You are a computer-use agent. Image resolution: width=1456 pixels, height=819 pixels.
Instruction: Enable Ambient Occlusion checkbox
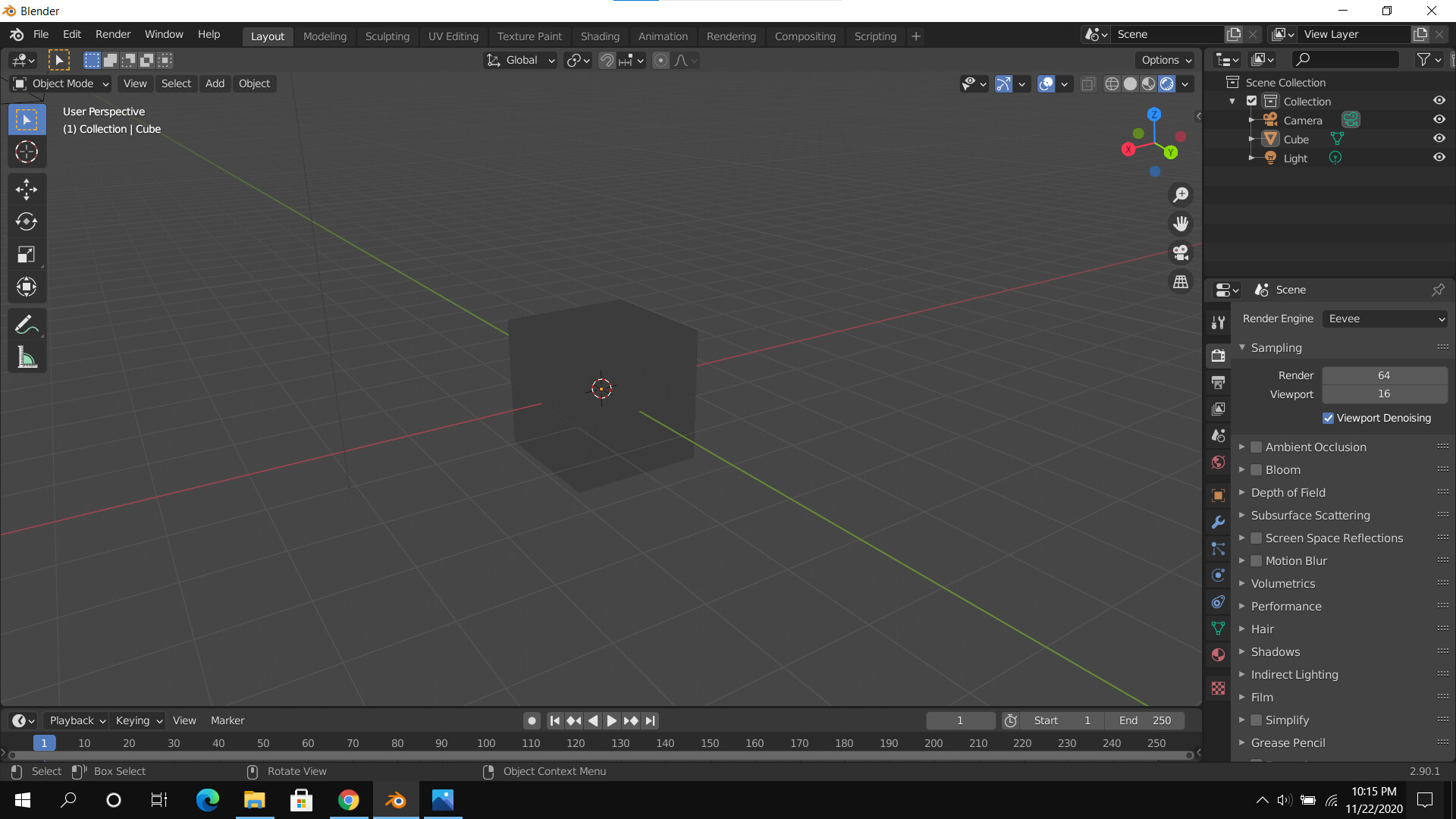[x=1256, y=447]
